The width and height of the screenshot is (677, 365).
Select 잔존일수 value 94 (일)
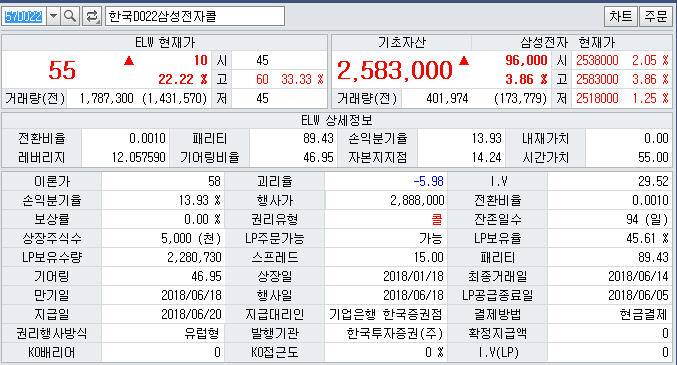tap(647, 219)
